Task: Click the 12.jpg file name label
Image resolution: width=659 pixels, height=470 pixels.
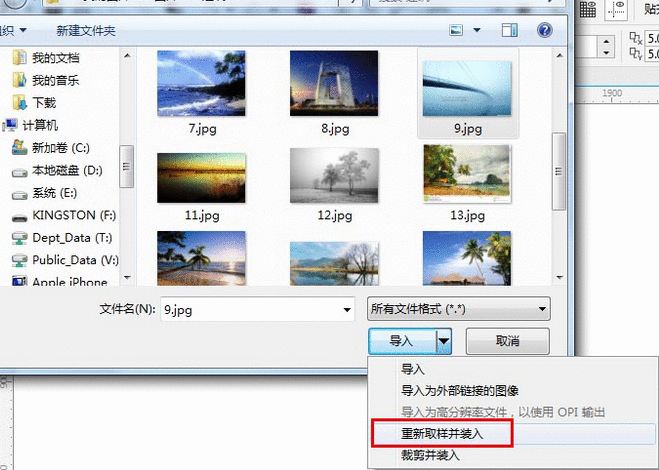Action: point(335,215)
